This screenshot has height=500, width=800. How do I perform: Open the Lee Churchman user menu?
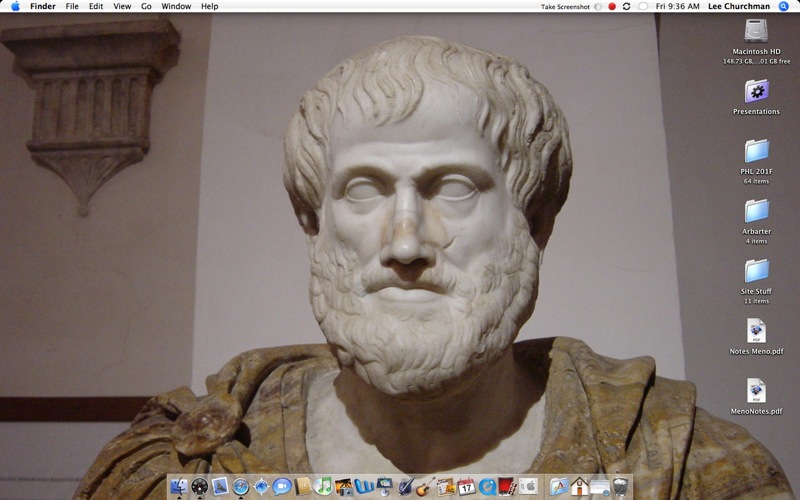coord(739,6)
